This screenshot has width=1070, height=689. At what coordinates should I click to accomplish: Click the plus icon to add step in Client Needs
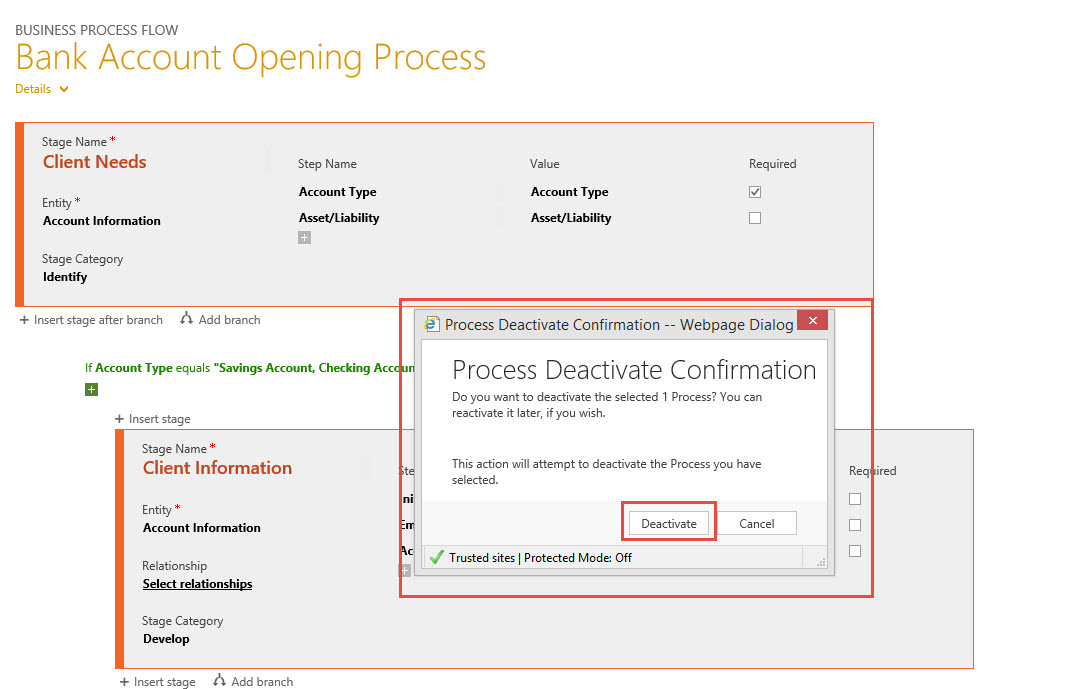(x=304, y=237)
